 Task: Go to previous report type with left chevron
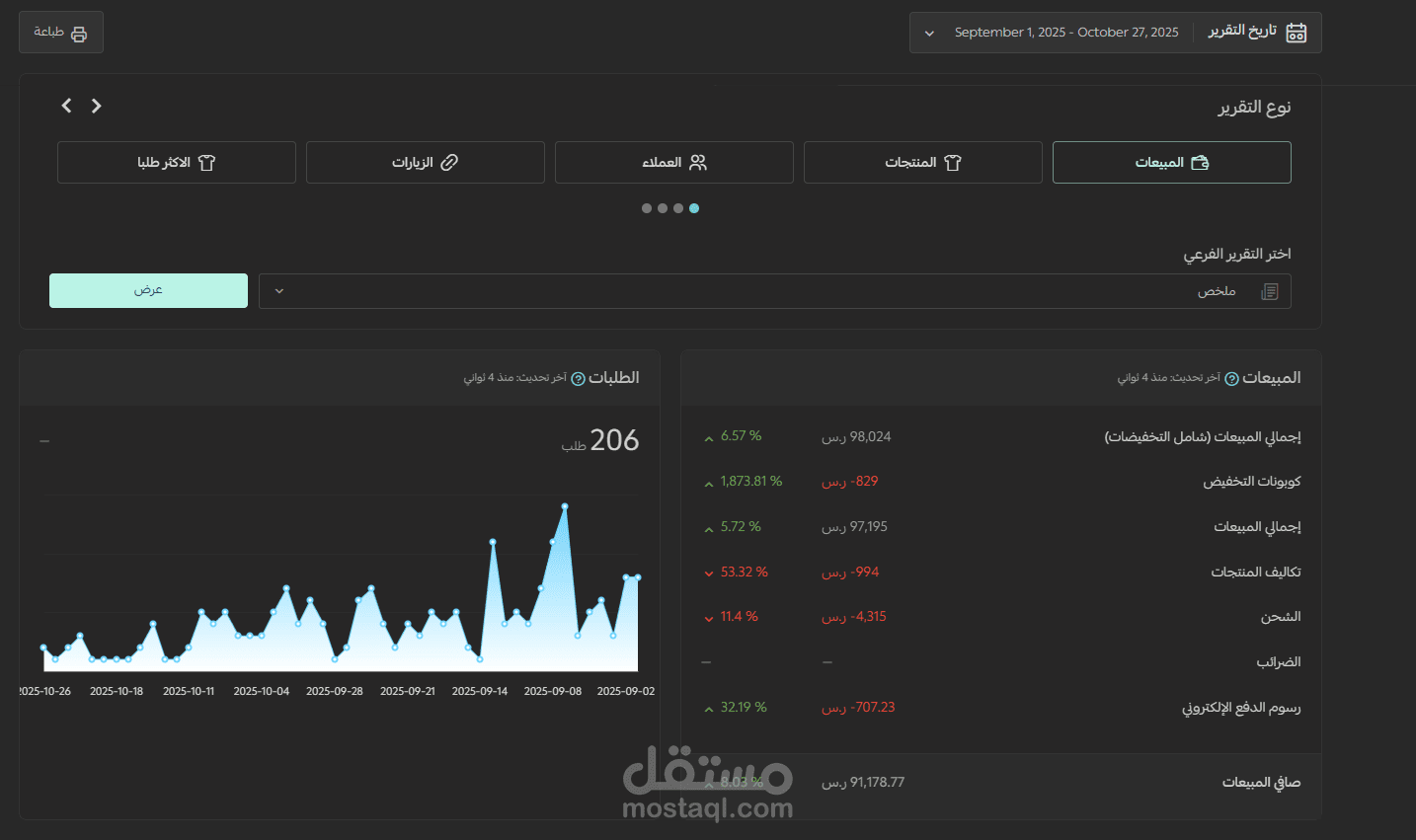click(x=66, y=106)
